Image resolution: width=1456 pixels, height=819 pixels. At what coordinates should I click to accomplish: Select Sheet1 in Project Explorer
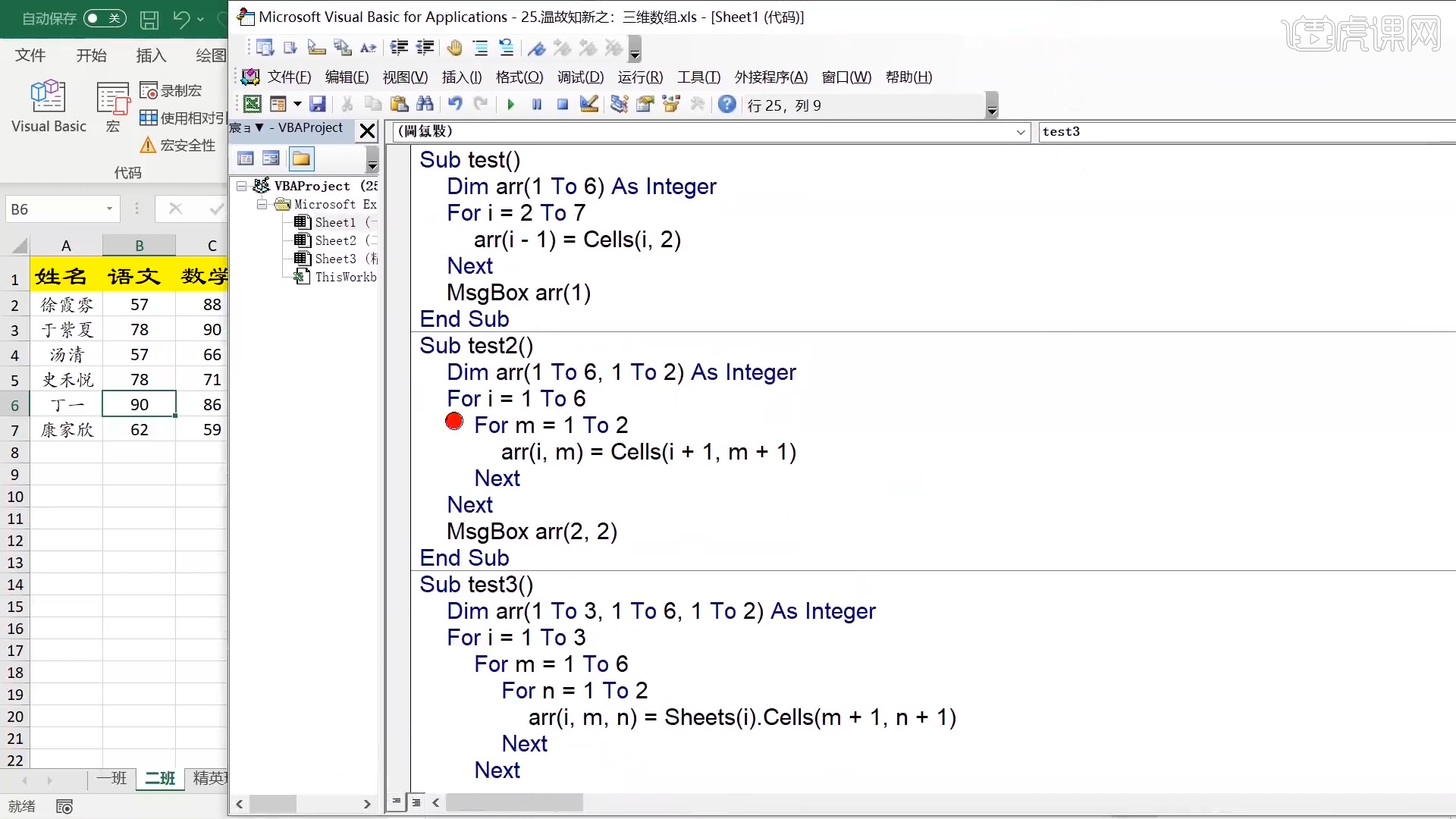335,222
